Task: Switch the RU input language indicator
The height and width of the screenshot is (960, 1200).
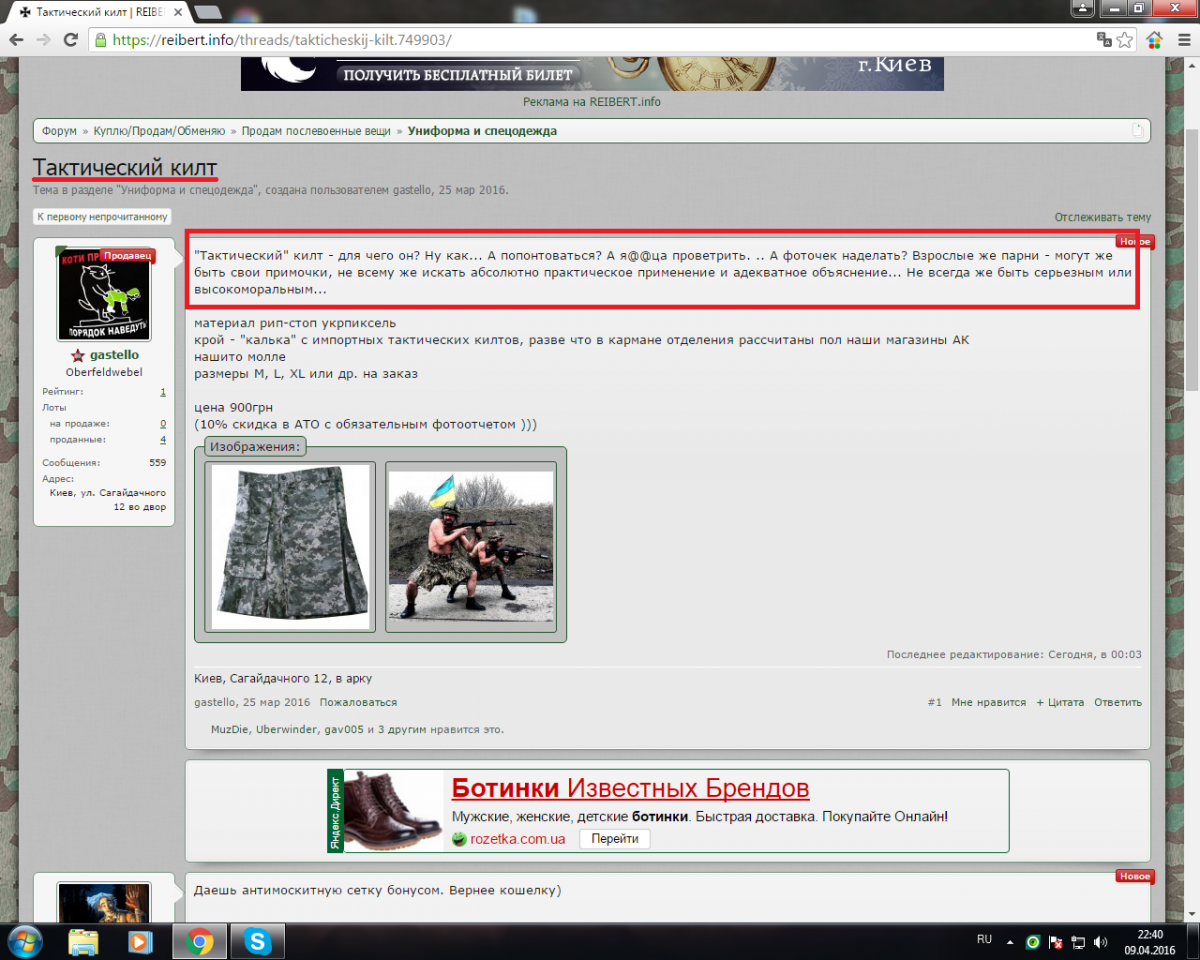Action: click(x=984, y=940)
